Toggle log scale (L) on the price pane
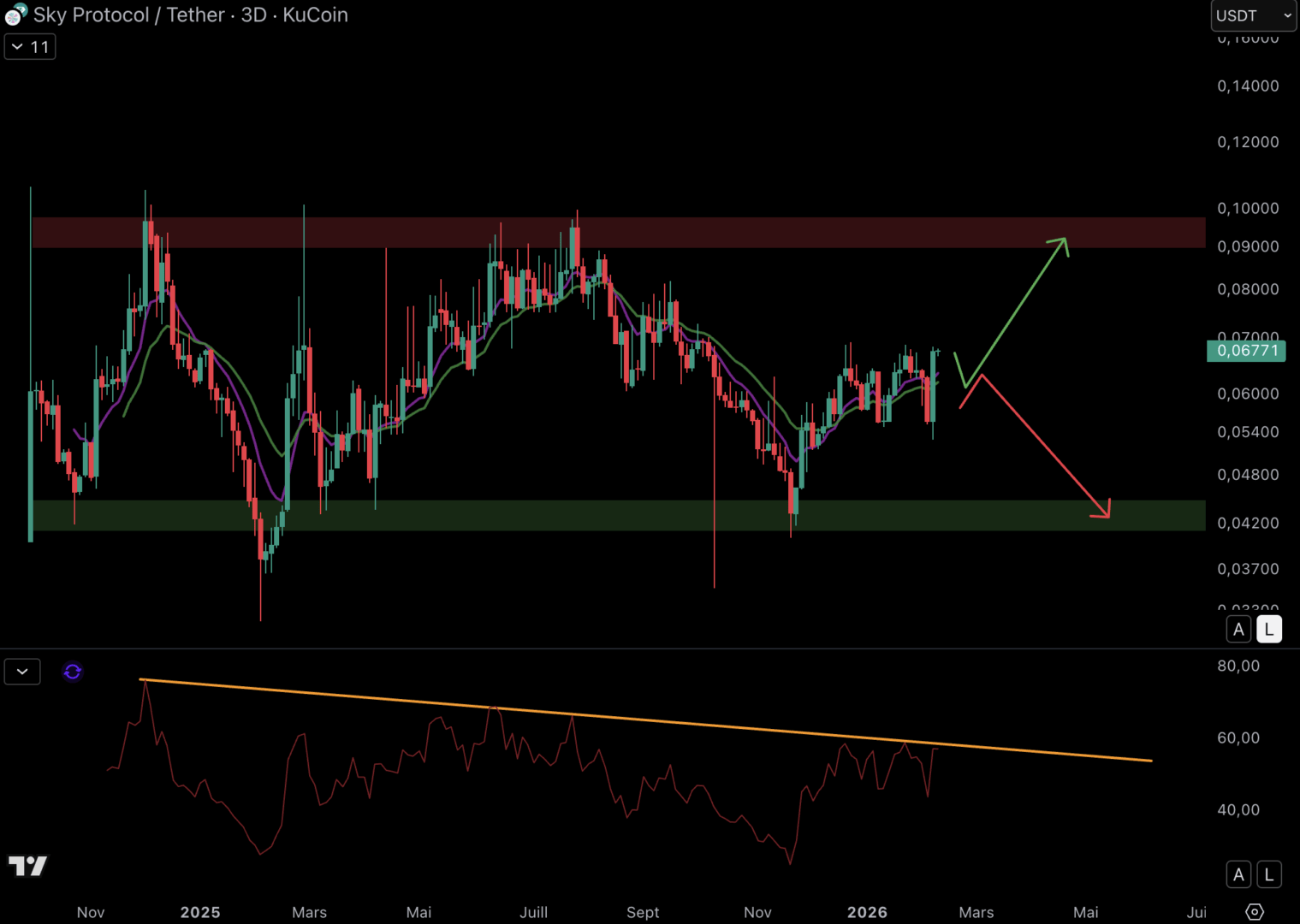The height and width of the screenshot is (924, 1300). pyautogui.click(x=1269, y=630)
